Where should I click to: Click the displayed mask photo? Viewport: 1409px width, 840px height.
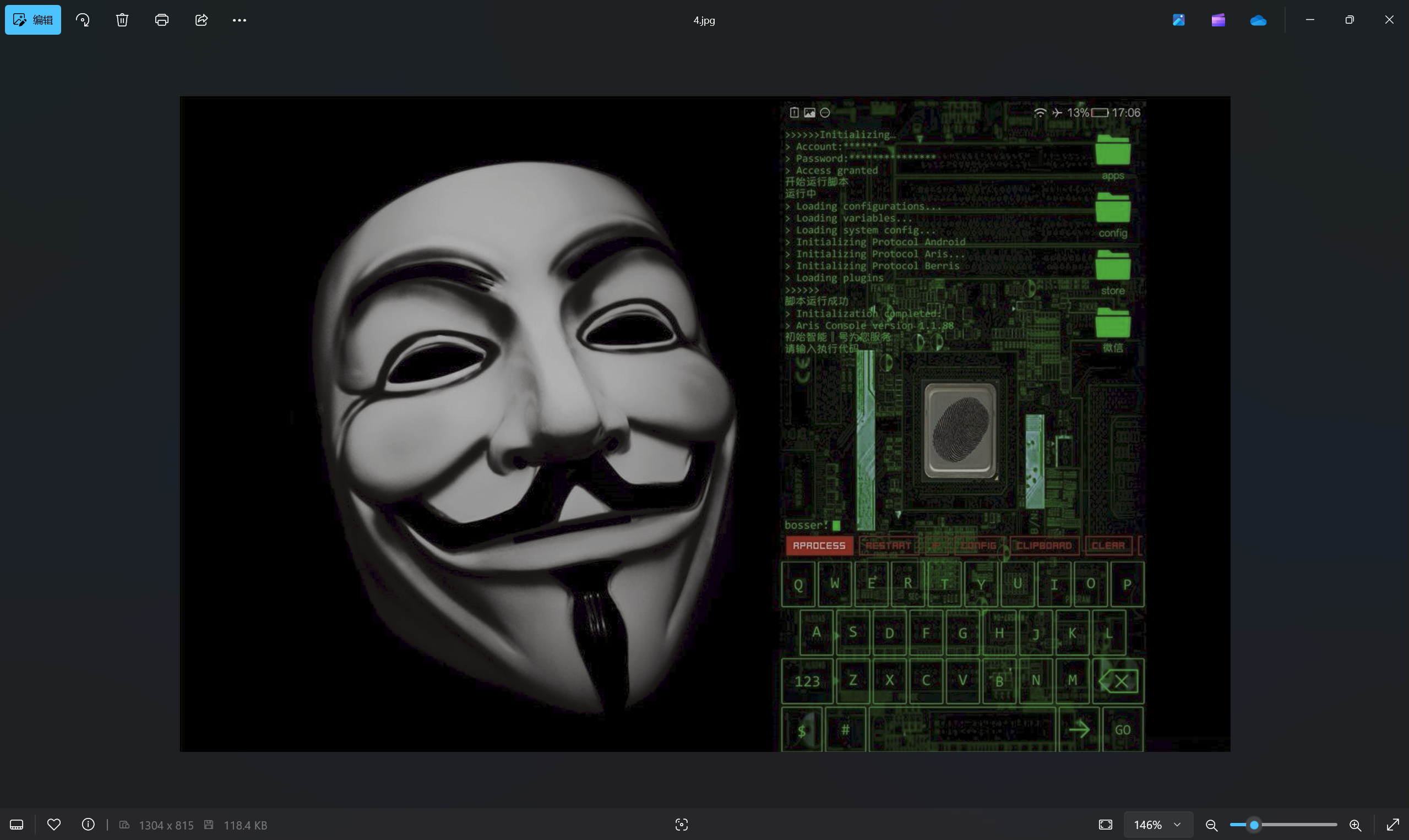click(x=705, y=424)
